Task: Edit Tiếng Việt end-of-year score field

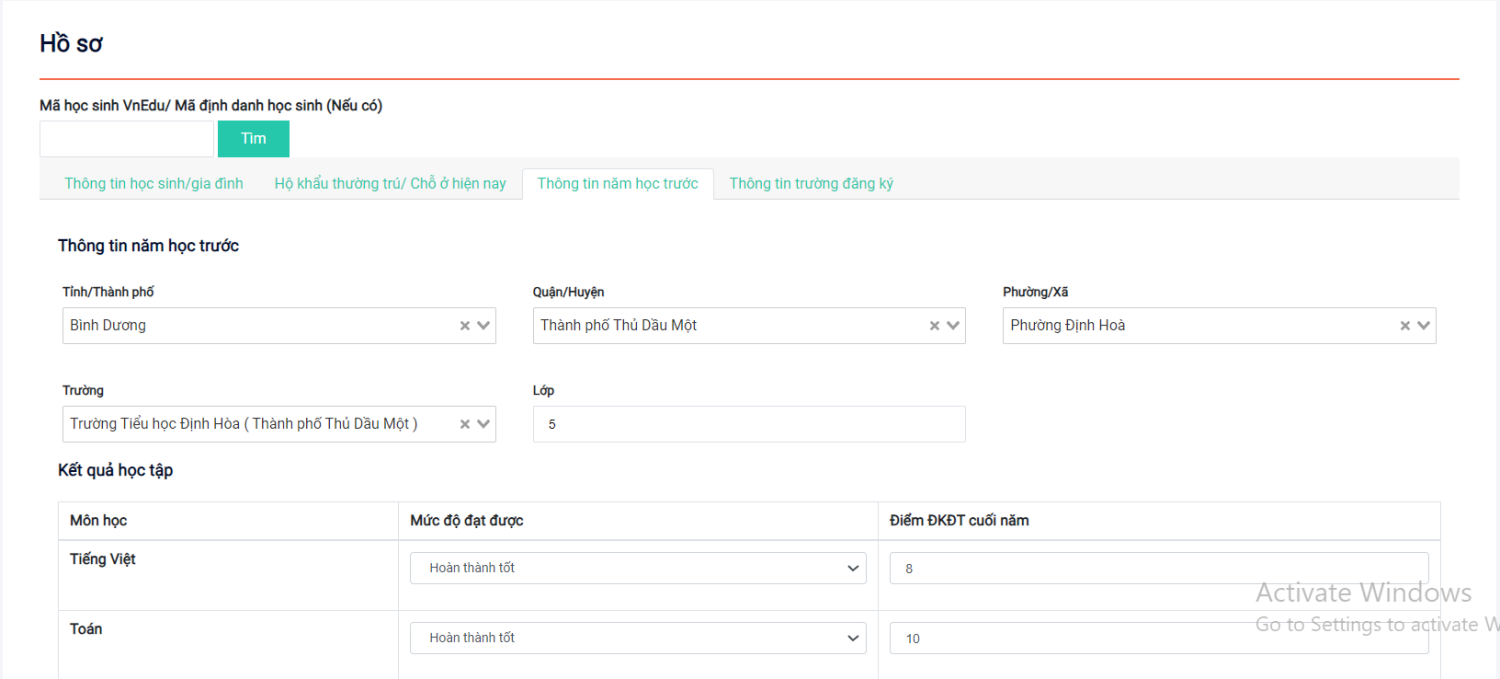Action: [1158, 568]
